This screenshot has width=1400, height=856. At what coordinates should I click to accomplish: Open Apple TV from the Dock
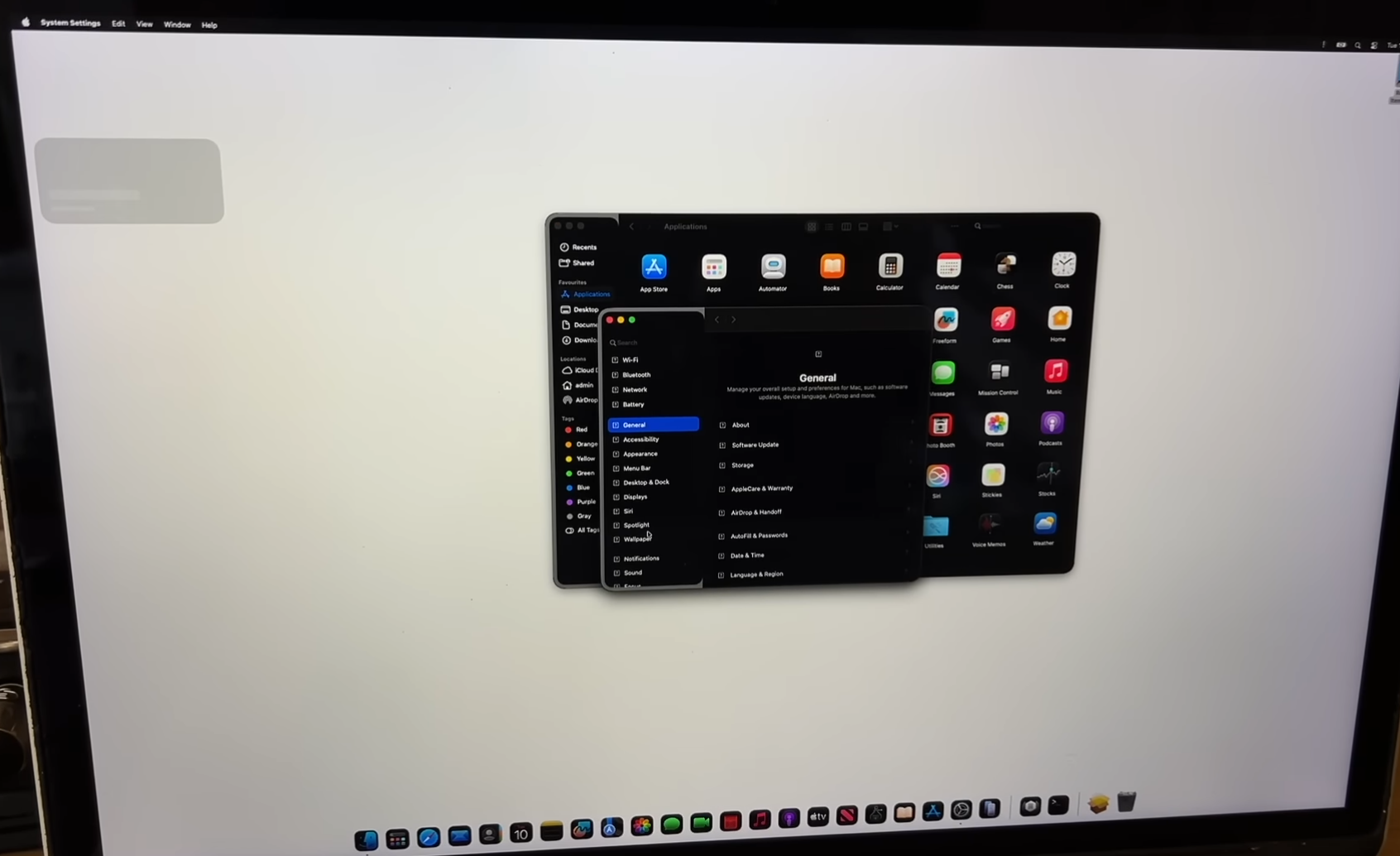818,817
